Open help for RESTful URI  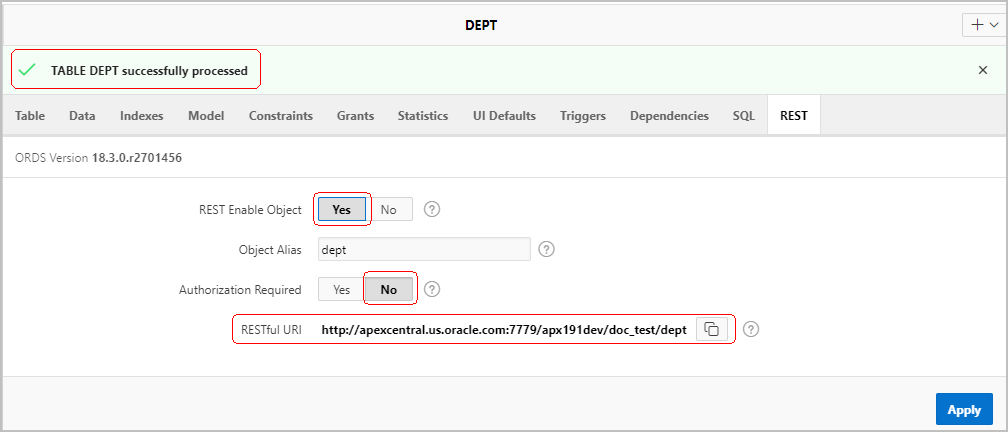click(751, 329)
